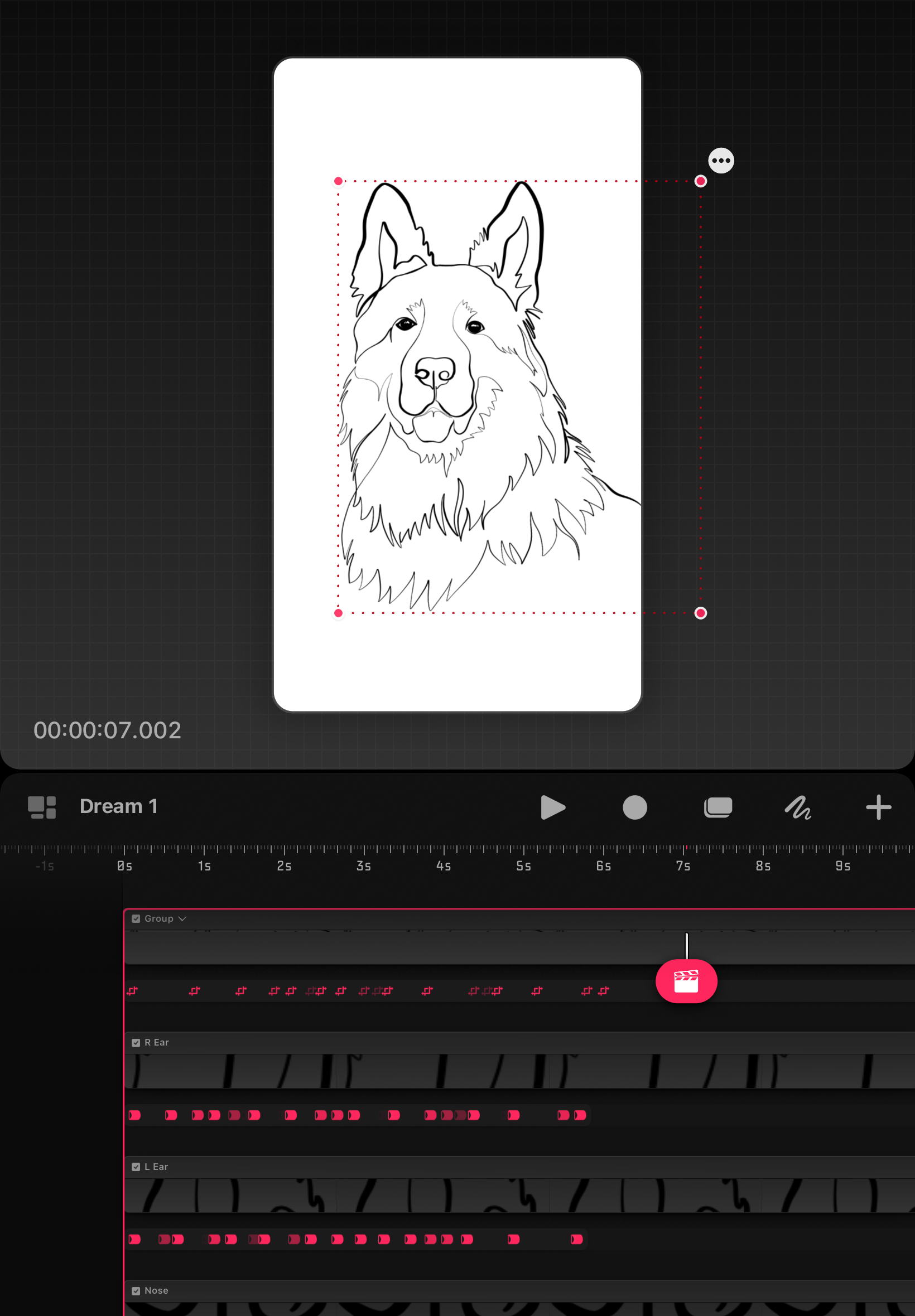Image resolution: width=915 pixels, height=1316 pixels.
Task: Click the timecode 00:00:07.002 display
Action: [x=107, y=730]
